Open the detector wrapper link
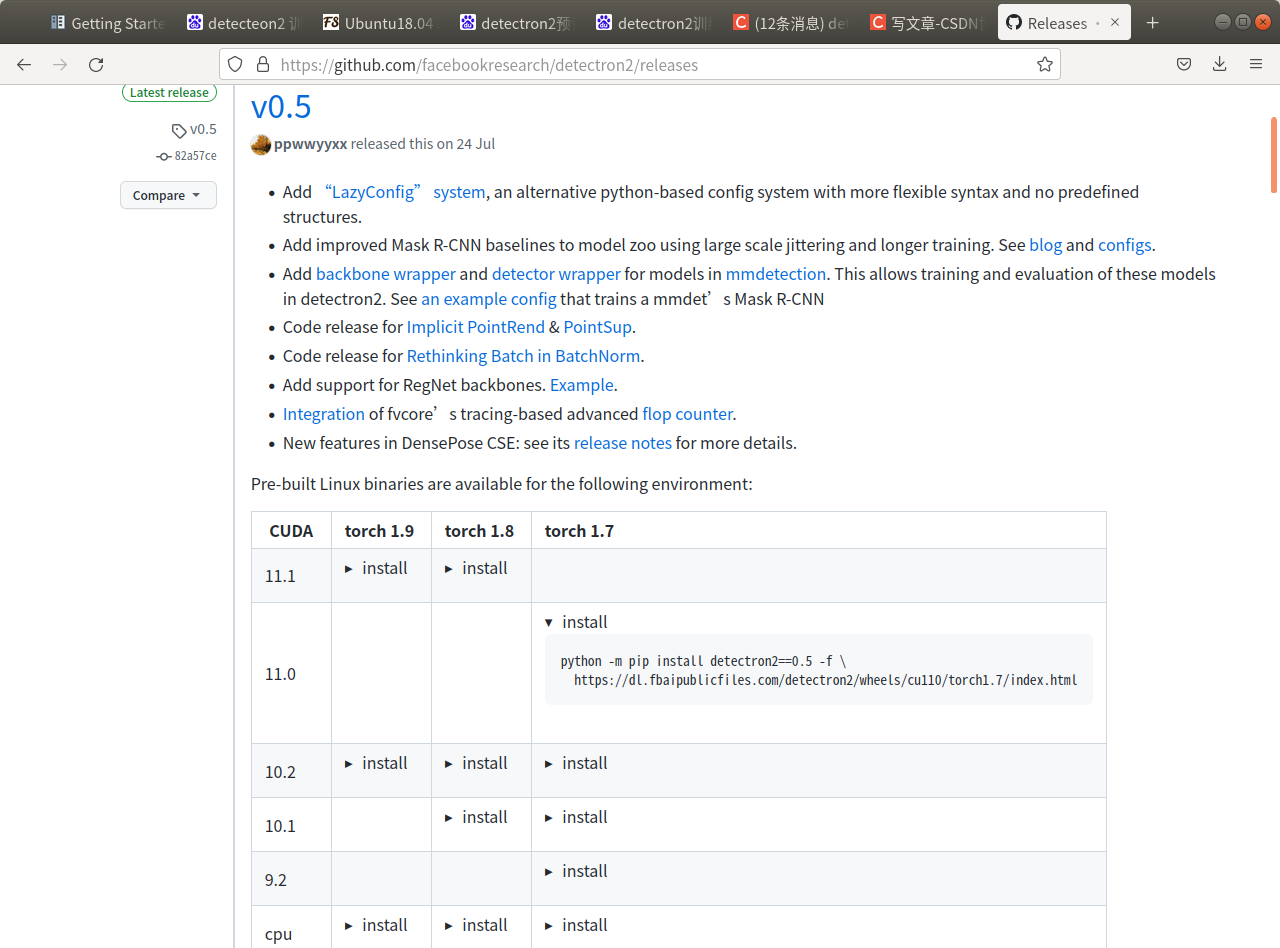This screenshot has height=948, width=1280. point(556,274)
